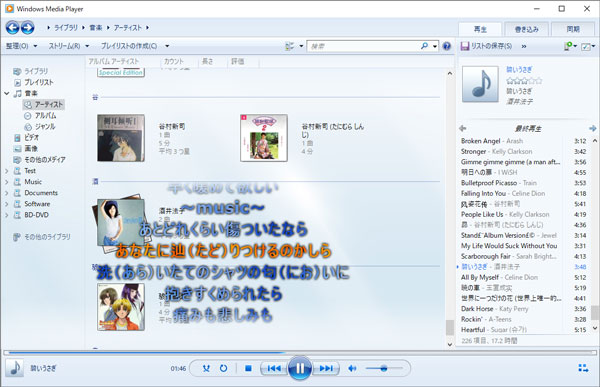Viewport: 600px width, 387px height.
Task: Open the clear list options icon
Action: pos(569,46)
